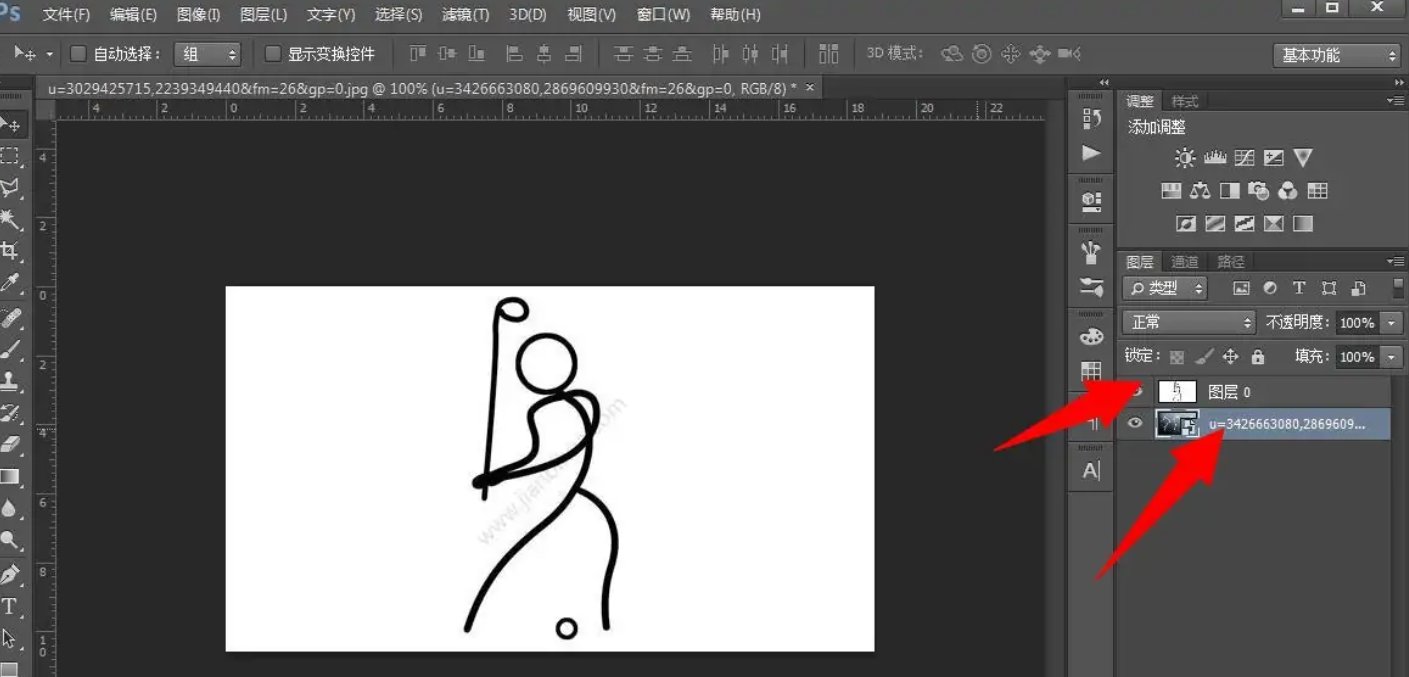Select the Horizontal Type tool

[x=9, y=607]
